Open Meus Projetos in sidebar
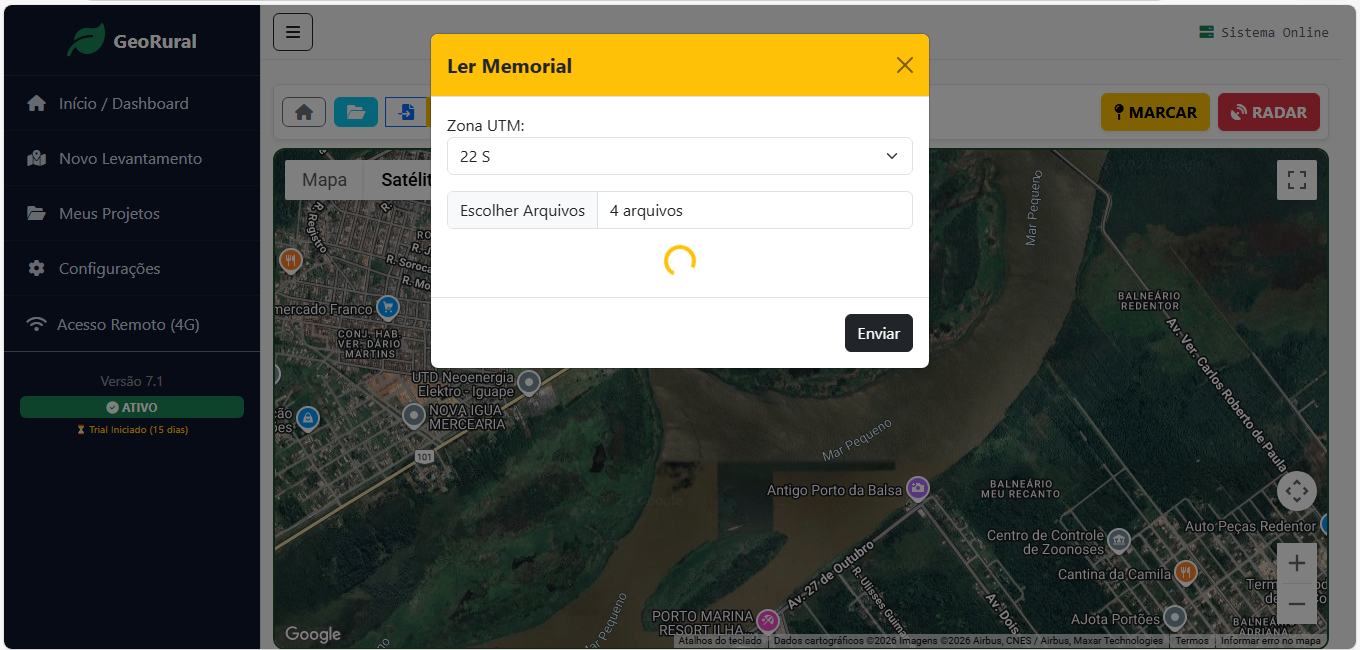Viewport: 1360px width, 650px height. [x=109, y=214]
